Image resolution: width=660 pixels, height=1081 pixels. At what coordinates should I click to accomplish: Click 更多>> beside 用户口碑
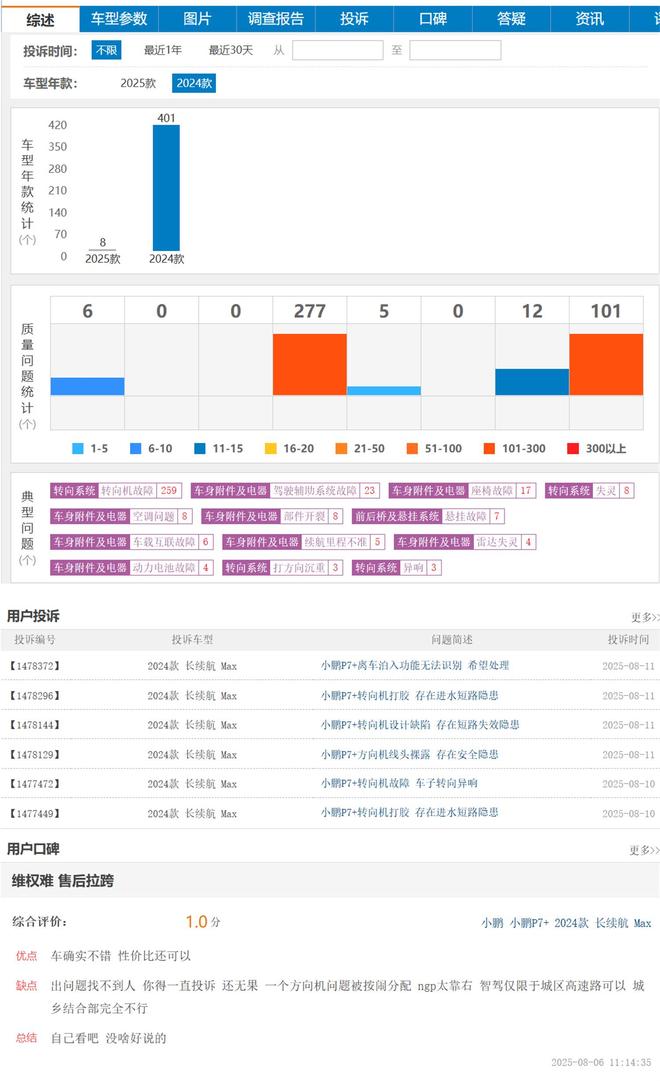(x=644, y=851)
